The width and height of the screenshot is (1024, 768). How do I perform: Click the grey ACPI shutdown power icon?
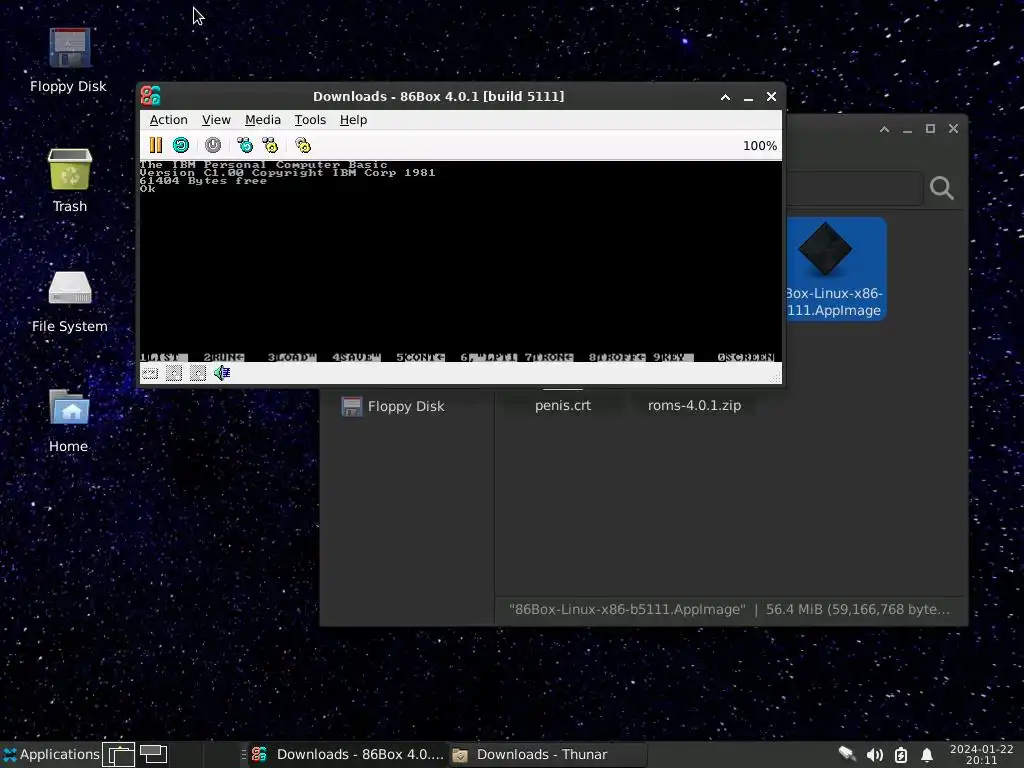(x=213, y=145)
